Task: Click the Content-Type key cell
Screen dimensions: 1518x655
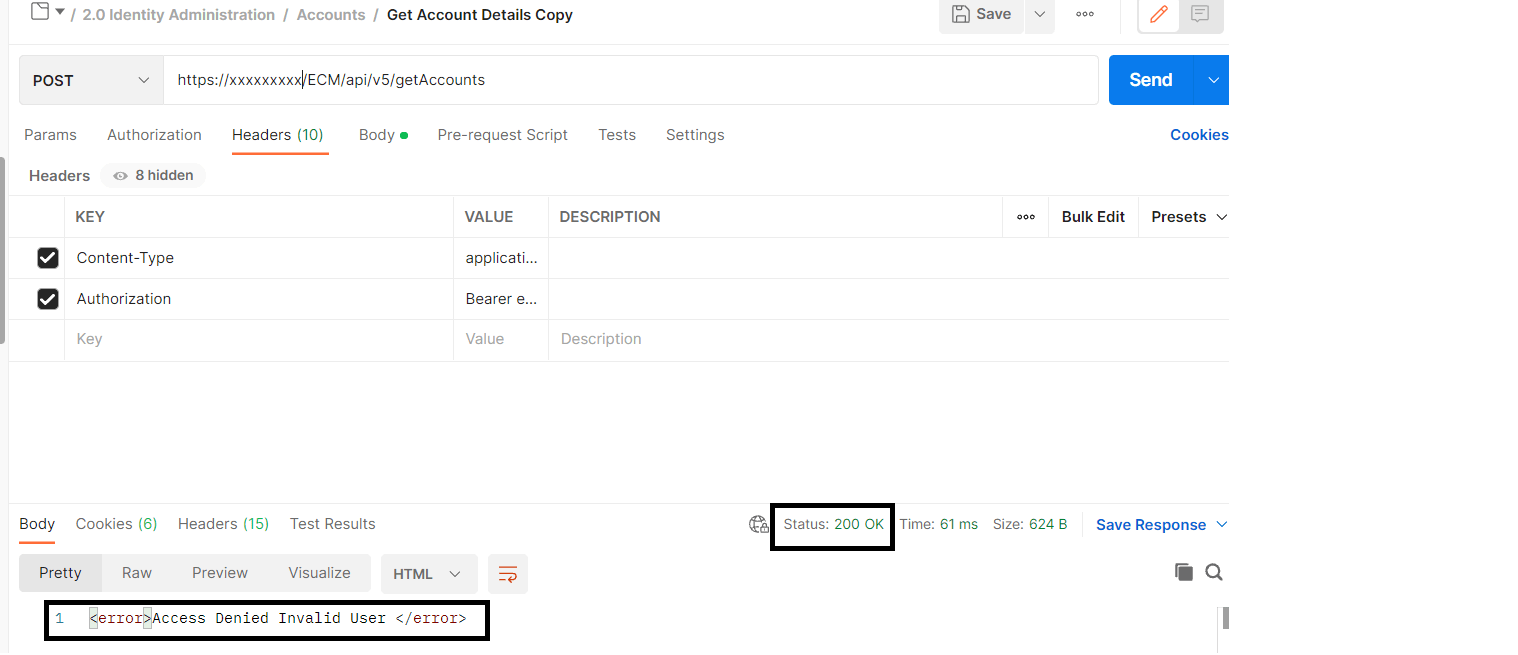Action: click(259, 258)
